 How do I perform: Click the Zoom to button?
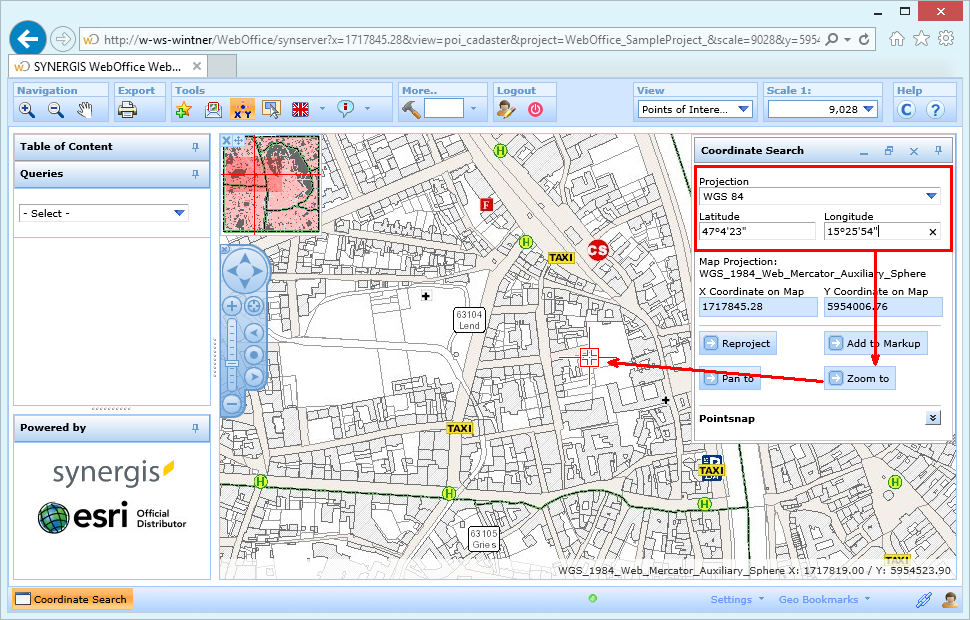point(859,377)
